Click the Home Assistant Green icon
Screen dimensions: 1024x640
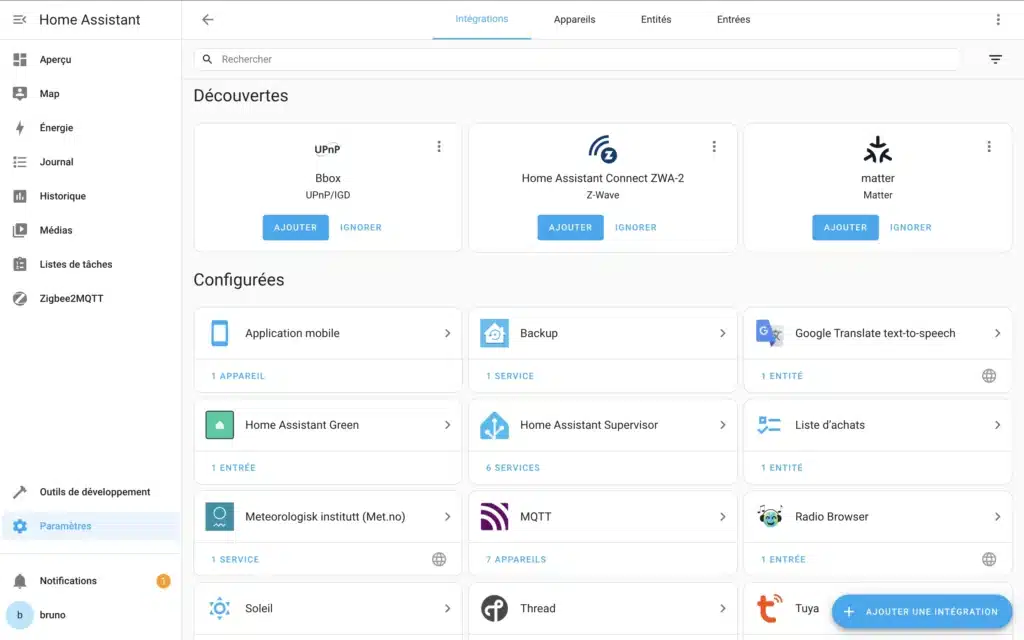tap(219, 425)
